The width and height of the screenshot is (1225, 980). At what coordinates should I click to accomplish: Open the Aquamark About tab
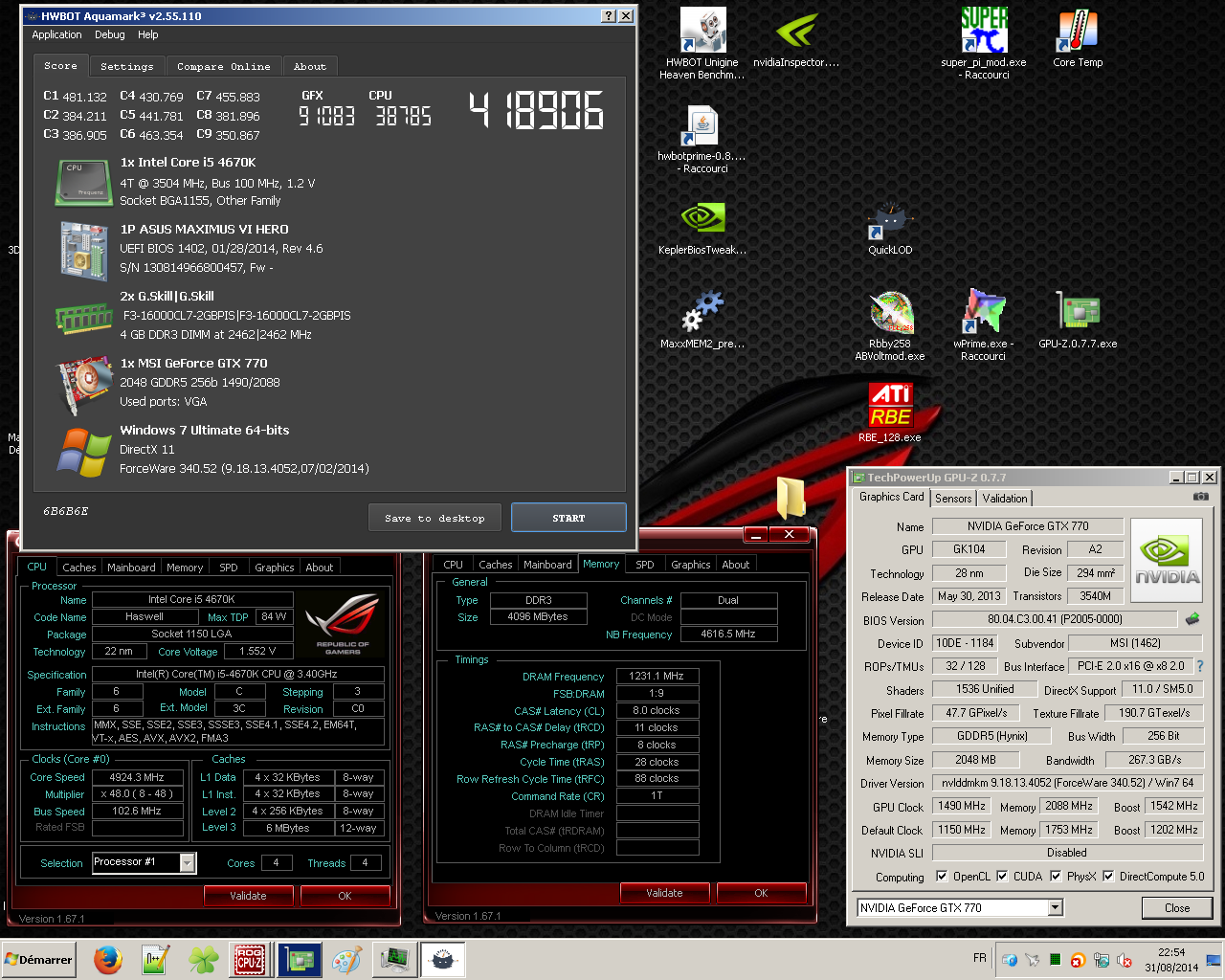click(x=310, y=66)
